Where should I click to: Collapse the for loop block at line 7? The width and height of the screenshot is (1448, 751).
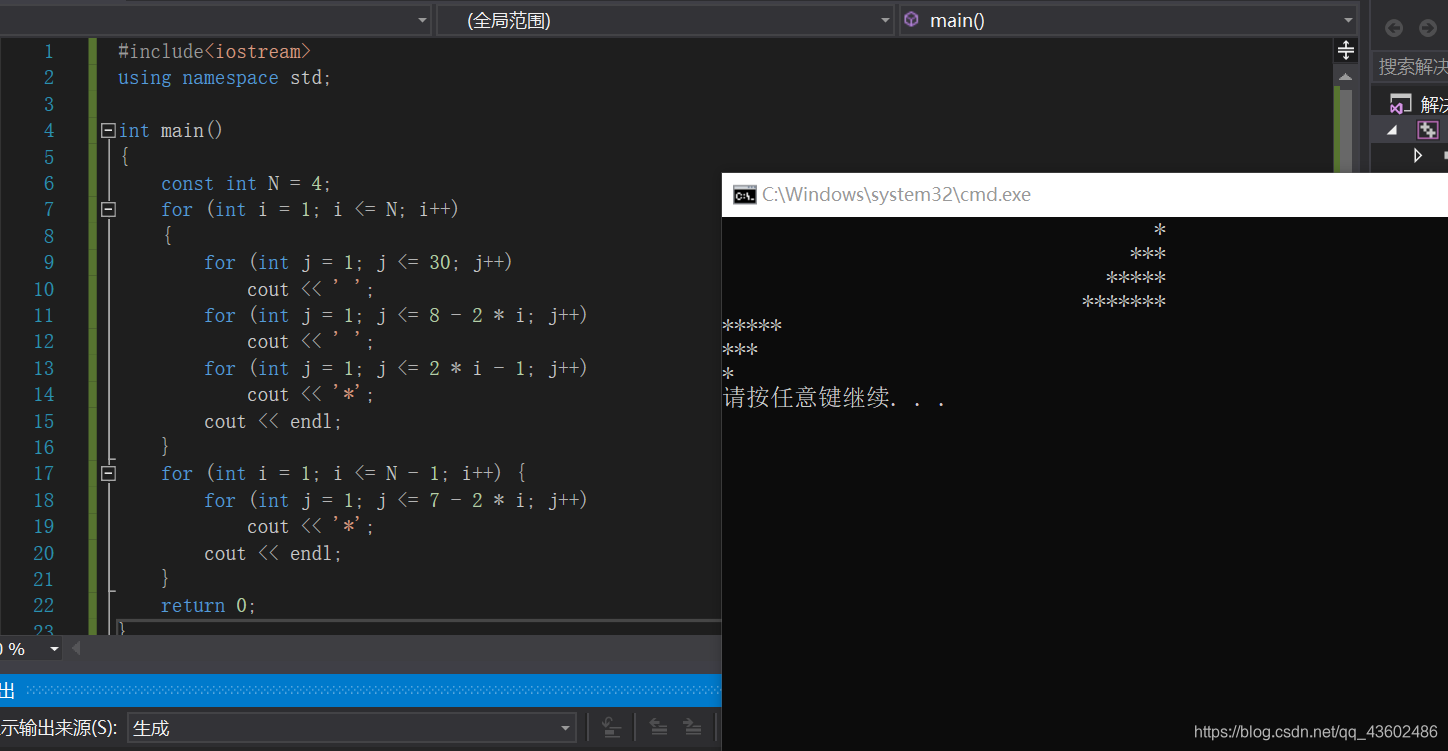click(x=108, y=210)
